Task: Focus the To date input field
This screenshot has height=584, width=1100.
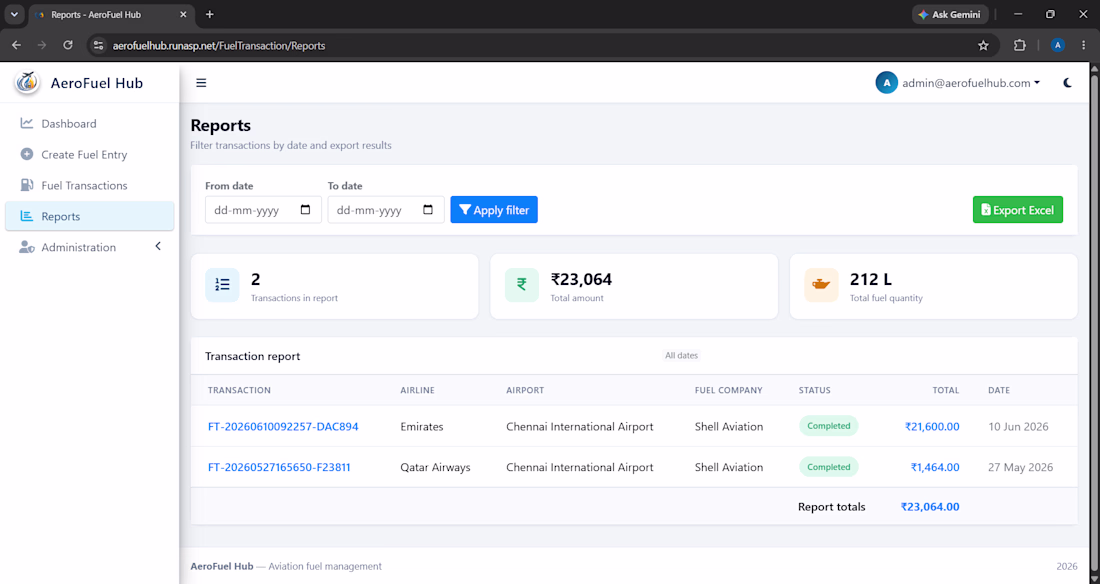Action: click(x=386, y=210)
